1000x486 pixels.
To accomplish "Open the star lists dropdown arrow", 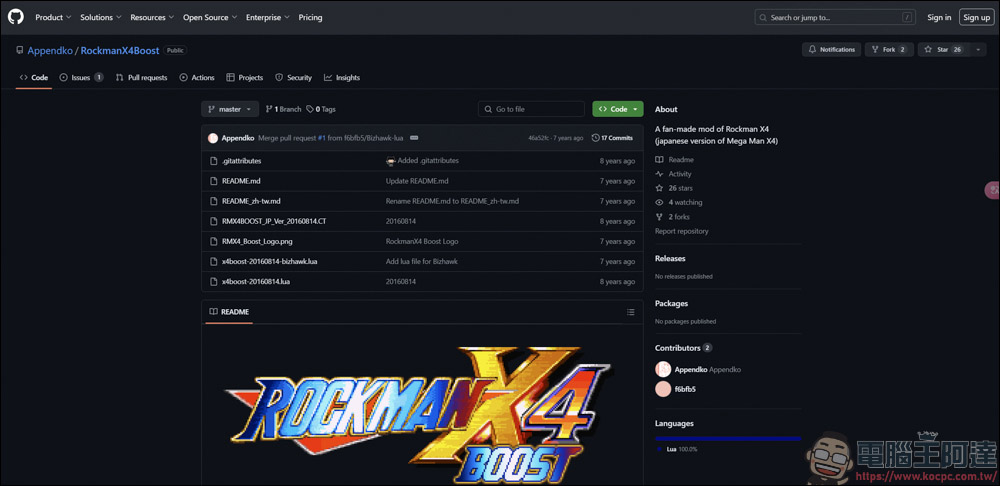I will (978, 50).
